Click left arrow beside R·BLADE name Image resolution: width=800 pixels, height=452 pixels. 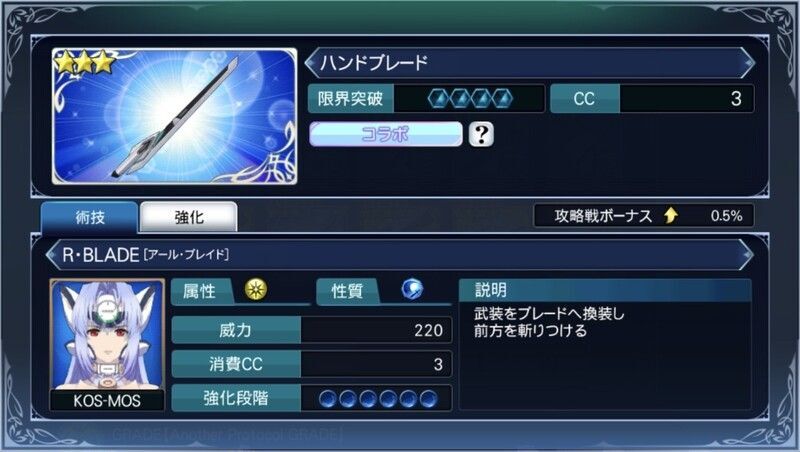pyautogui.click(x=52, y=255)
